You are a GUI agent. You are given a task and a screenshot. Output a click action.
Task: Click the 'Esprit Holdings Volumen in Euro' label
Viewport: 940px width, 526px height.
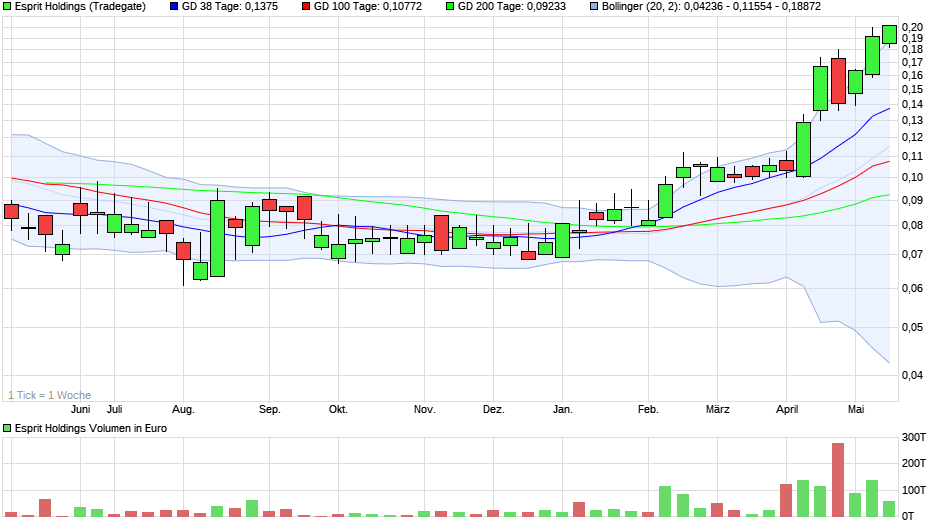pos(91,428)
